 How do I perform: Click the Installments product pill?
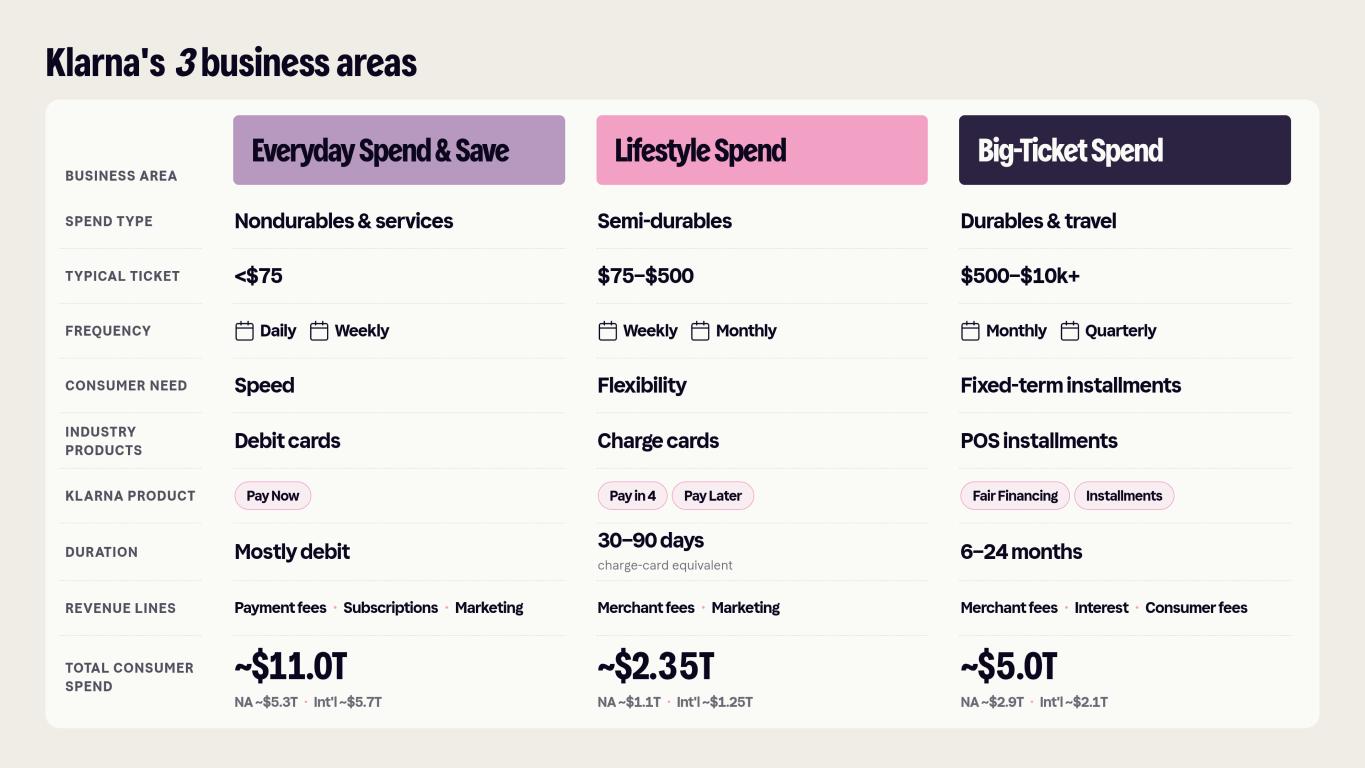(1124, 496)
